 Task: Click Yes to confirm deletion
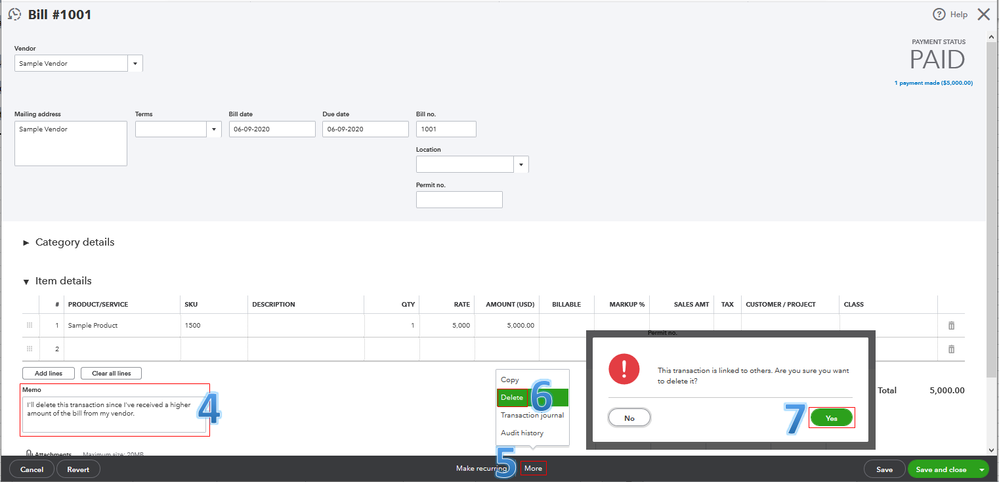coord(831,418)
